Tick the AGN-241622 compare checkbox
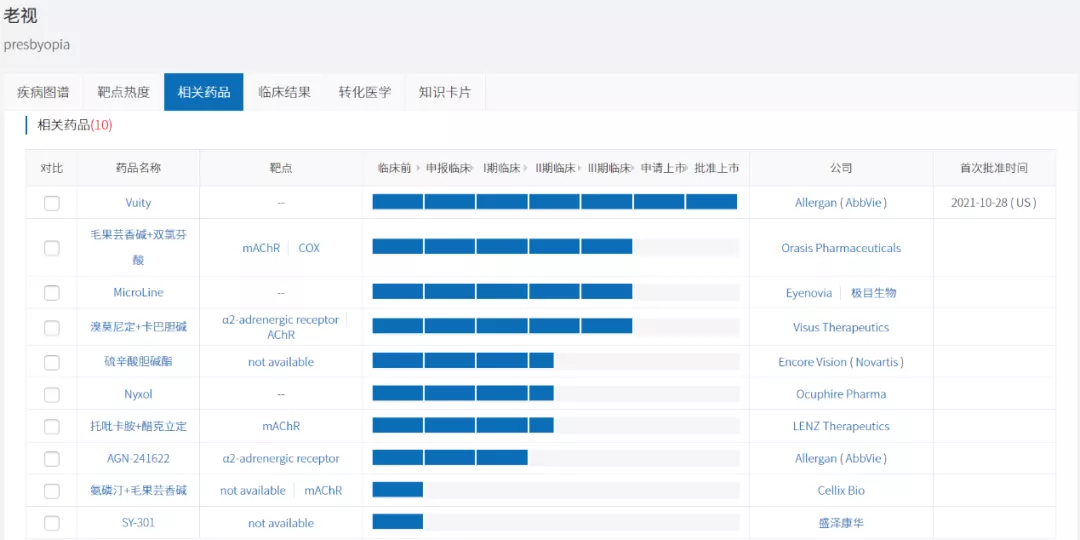 click(52, 459)
